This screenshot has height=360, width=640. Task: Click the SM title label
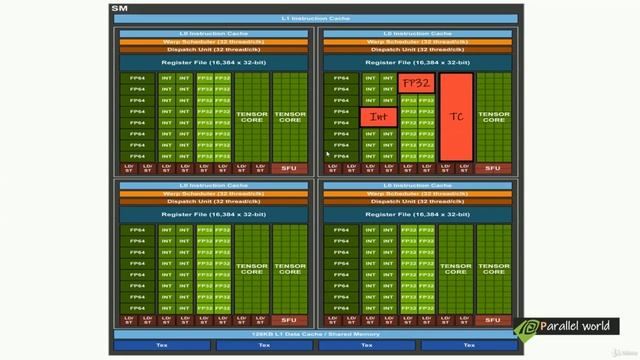point(120,8)
